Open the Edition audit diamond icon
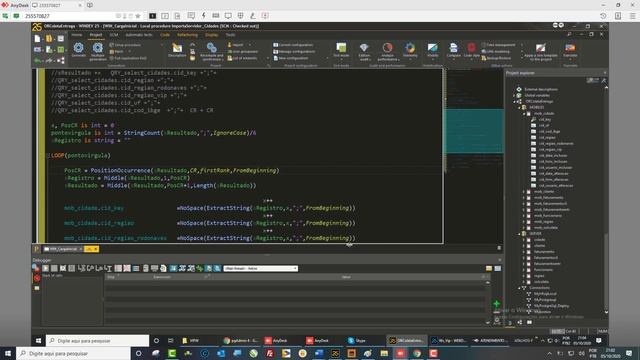The height and width of the screenshot is (360, 640). coord(364,47)
